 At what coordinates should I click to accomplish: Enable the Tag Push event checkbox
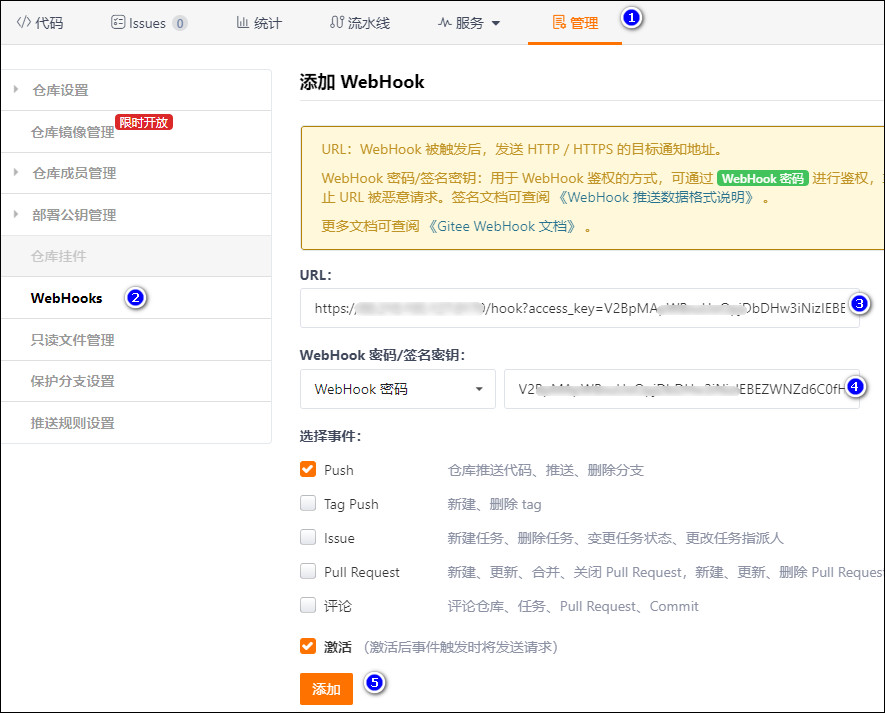(x=308, y=504)
